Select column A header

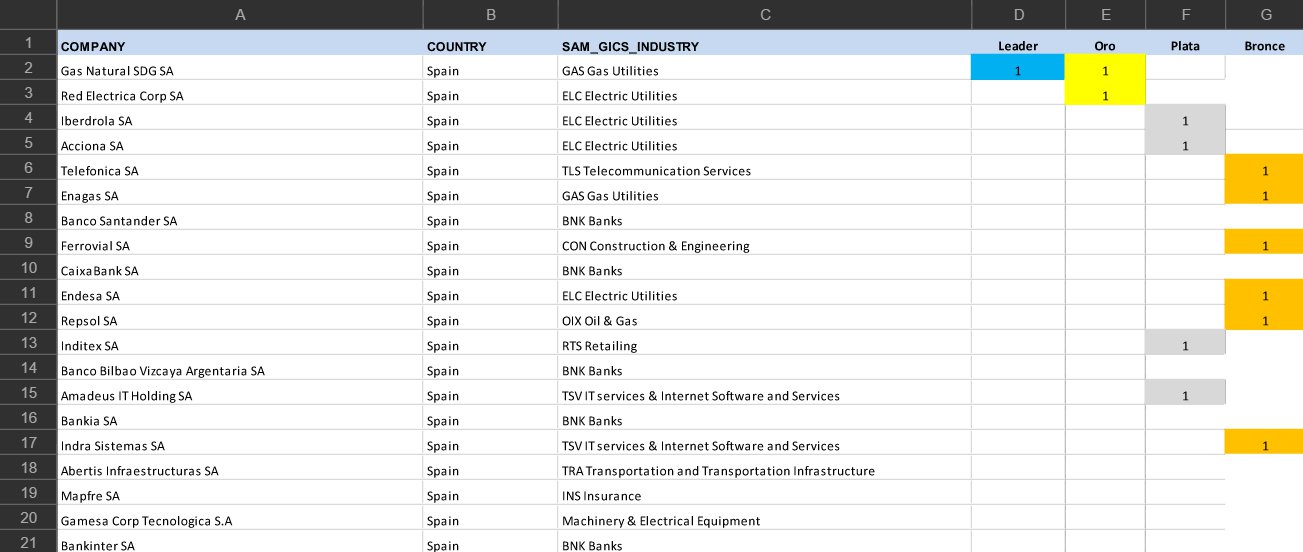[x=240, y=14]
